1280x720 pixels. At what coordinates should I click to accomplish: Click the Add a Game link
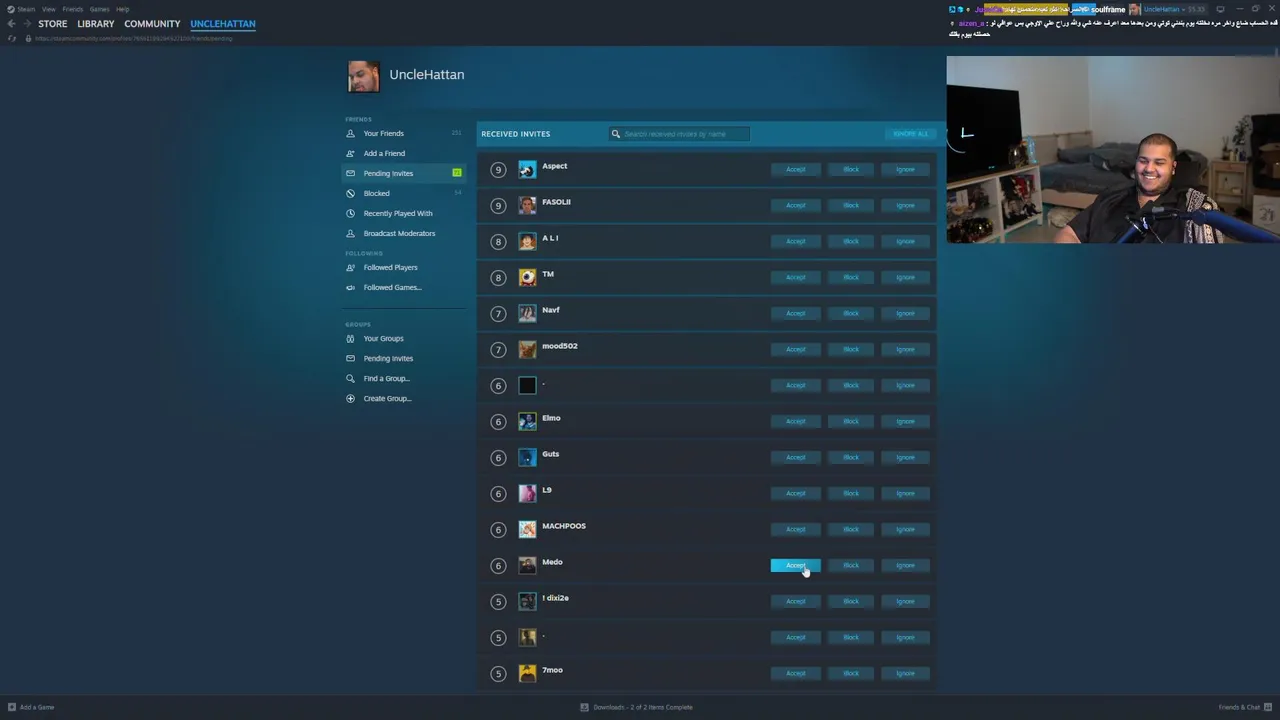tap(37, 707)
